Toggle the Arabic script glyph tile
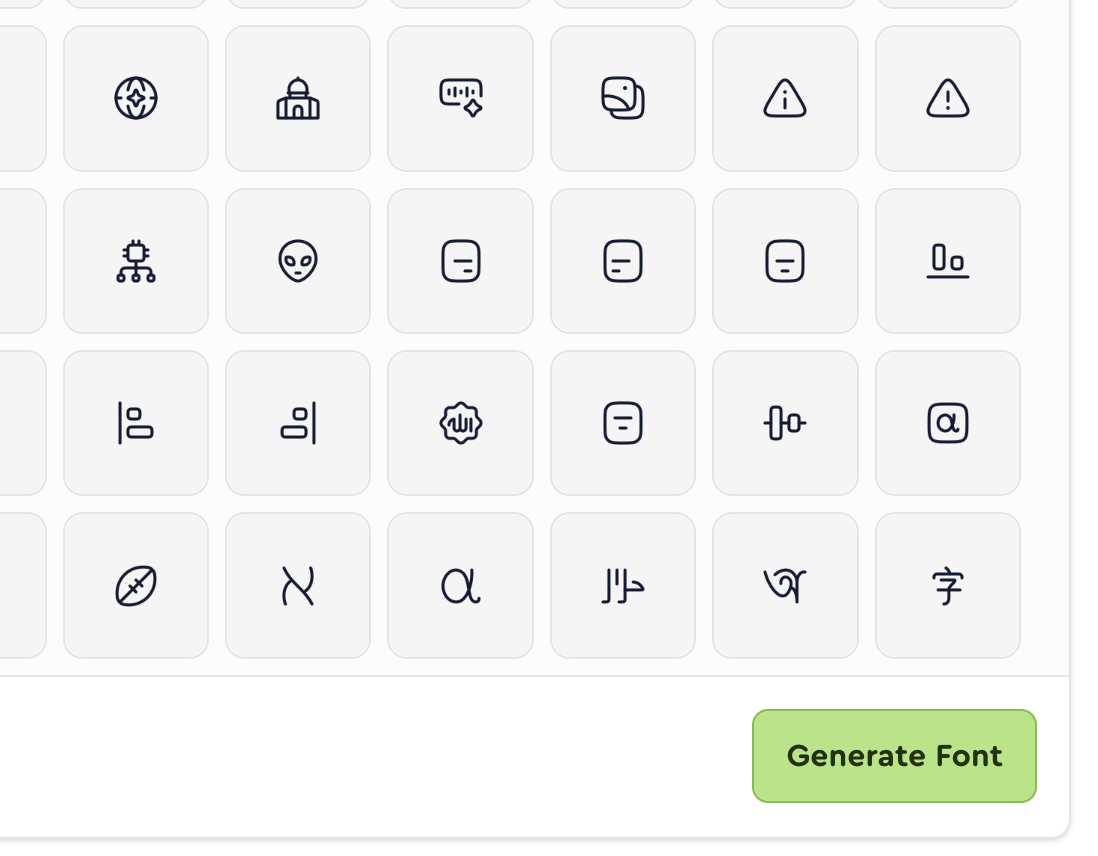The image size is (1098, 856). tap(621, 585)
